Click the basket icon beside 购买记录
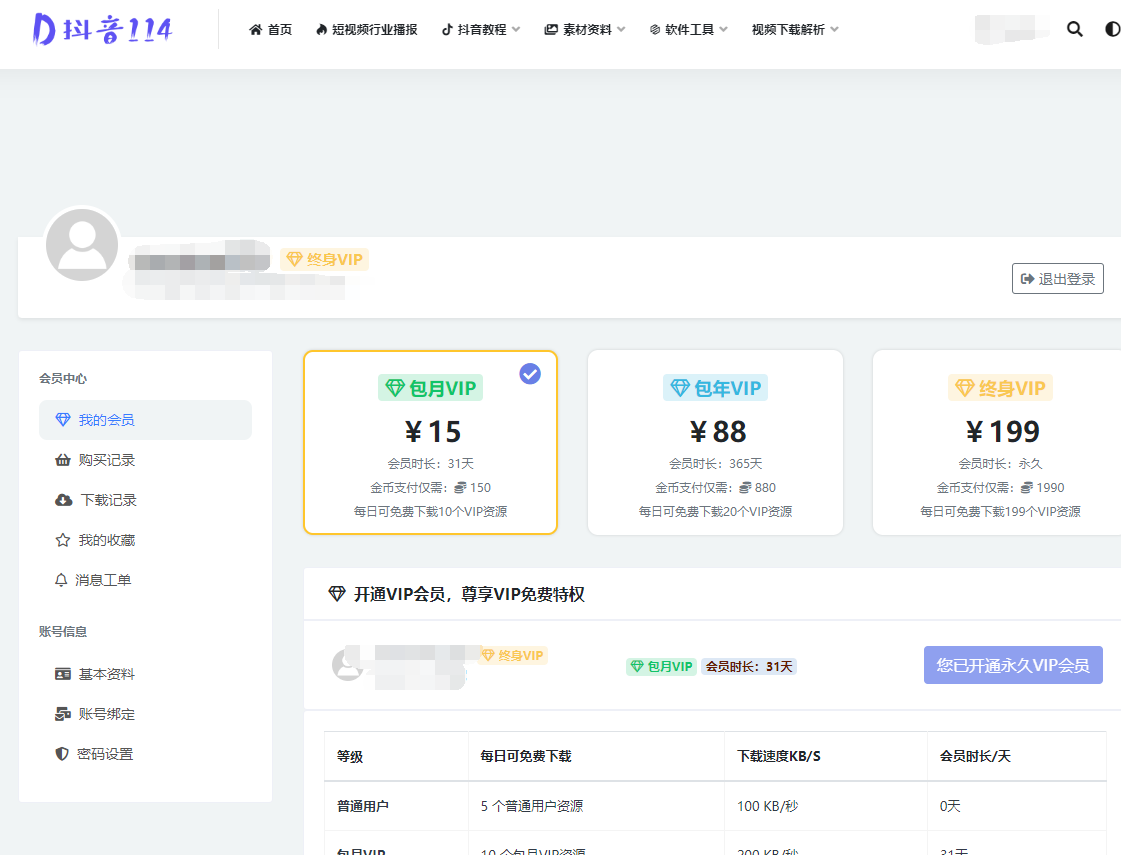Viewport: 1121px width, 855px height. [63, 460]
